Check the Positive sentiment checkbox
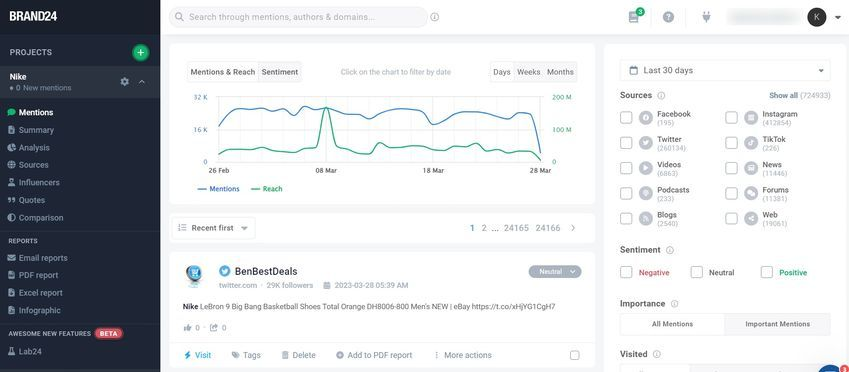Screen dimensions: 849x372 click(x=767, y=272)
